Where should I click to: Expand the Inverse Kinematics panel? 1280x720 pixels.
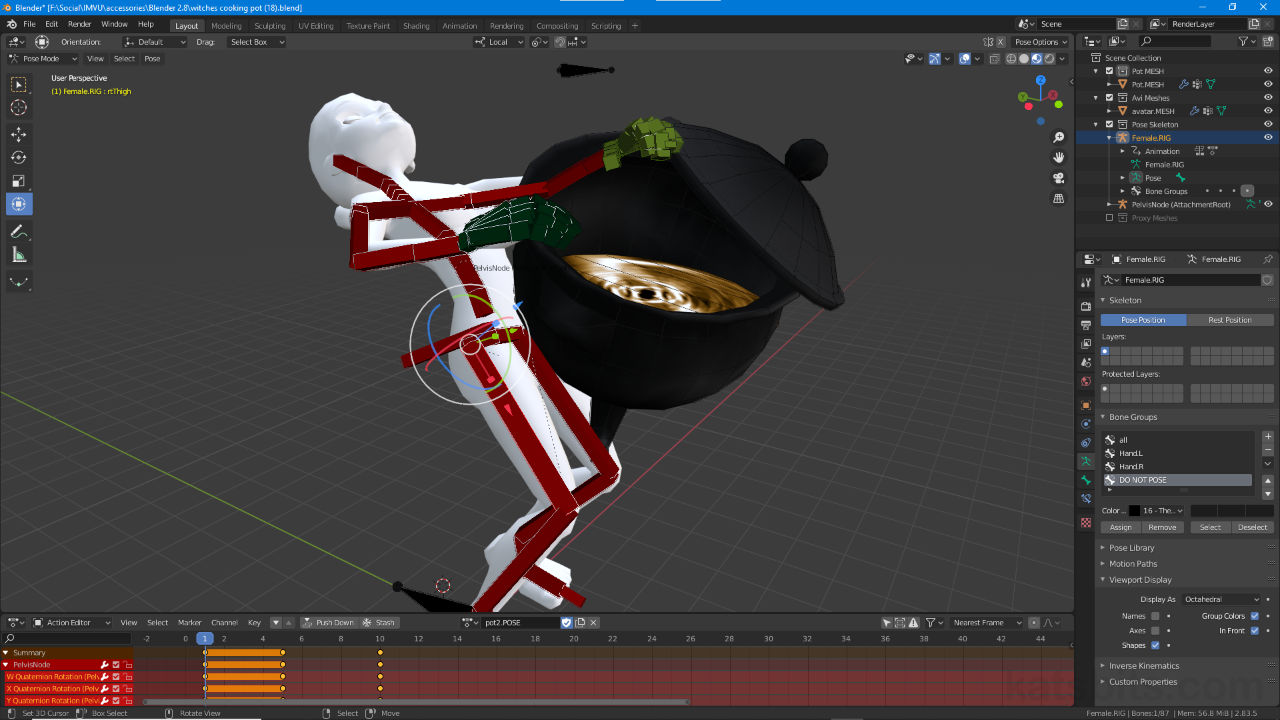click(x=1143, y=666)
